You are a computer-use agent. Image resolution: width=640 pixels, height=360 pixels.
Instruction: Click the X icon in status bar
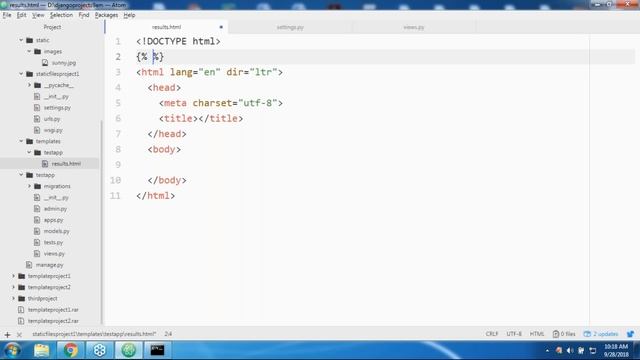[x=19, y=335]
